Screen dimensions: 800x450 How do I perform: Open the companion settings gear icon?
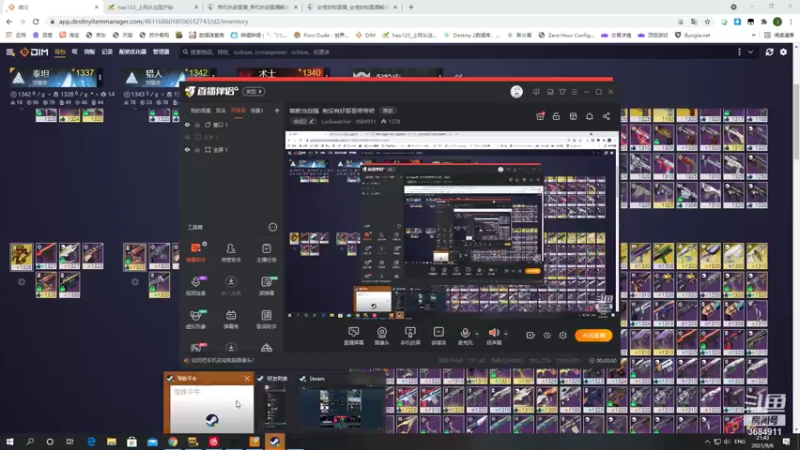pyautogui.click(x=563, y=335)
